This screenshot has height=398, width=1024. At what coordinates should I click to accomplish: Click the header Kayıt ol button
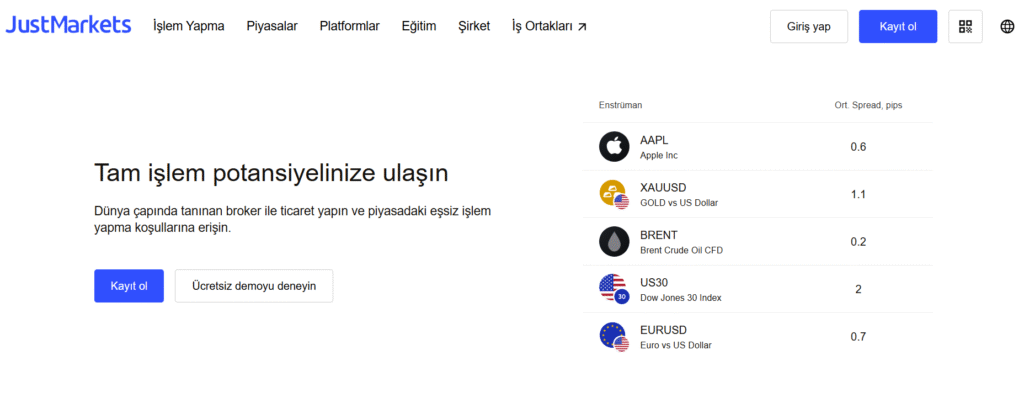[898, 26]
